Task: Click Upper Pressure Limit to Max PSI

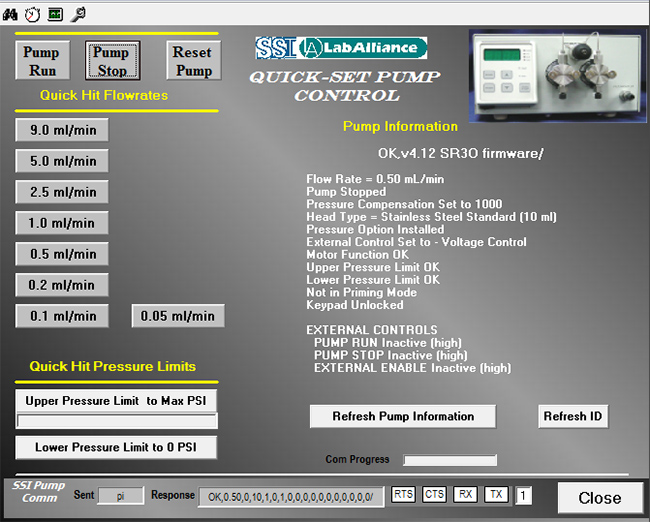Action: pos(116,401)
